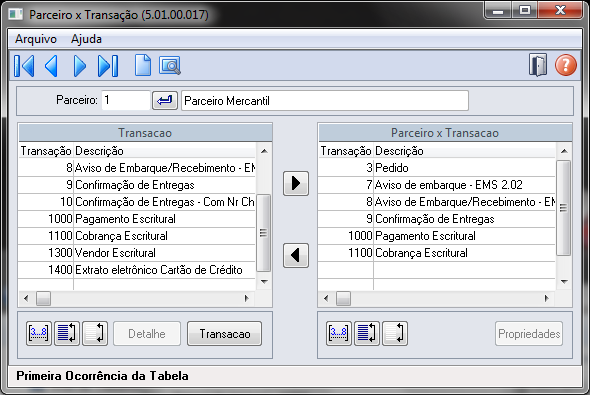
Task: Remove transaction with left arrow button
Action: [x=296, y=255]
